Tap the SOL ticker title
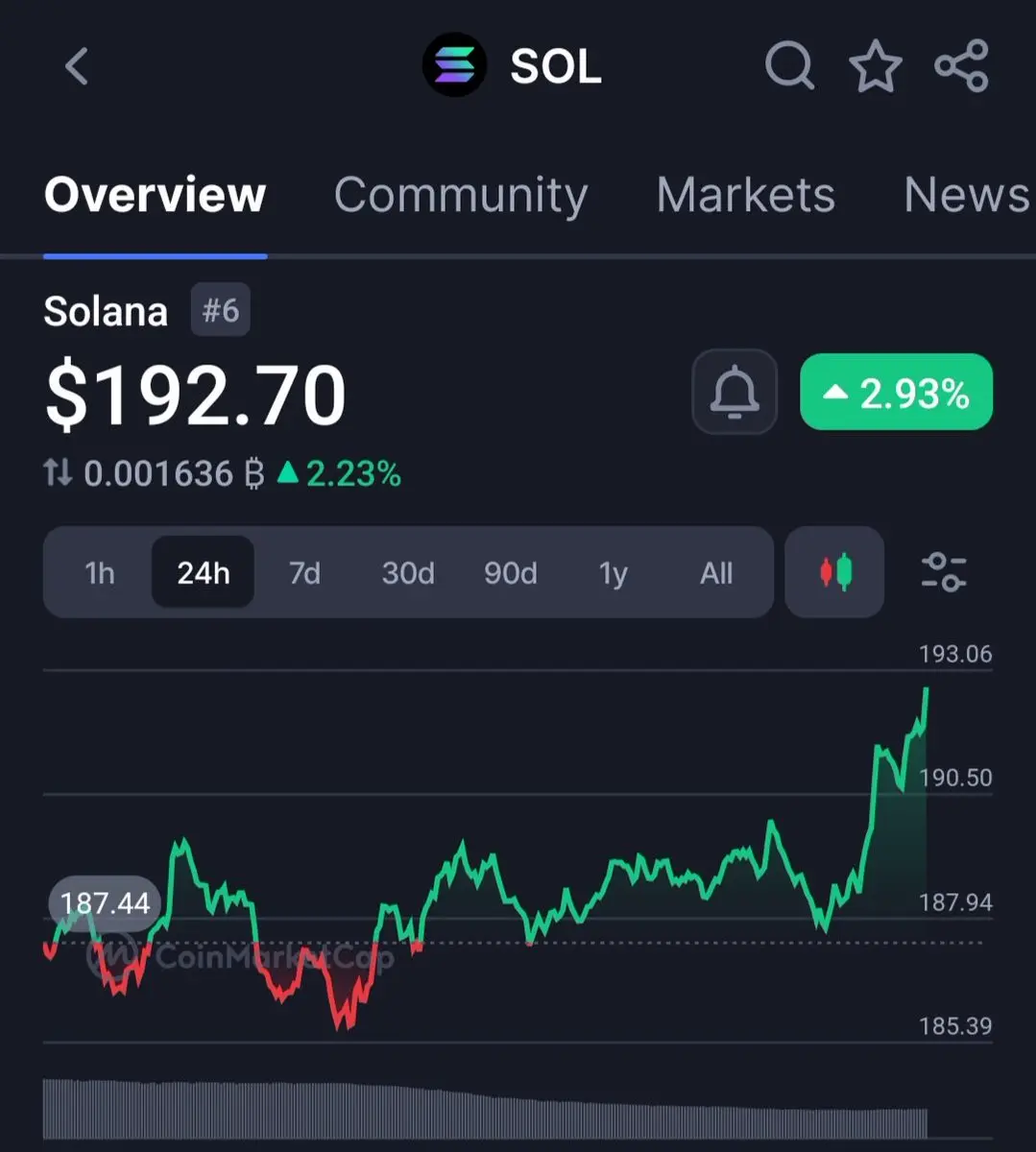1036x1152 pixels. [x=556, y=66]
